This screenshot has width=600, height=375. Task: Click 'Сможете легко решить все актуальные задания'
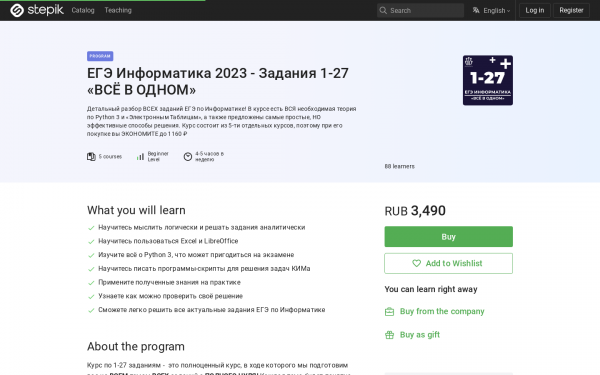coord(212,310)
